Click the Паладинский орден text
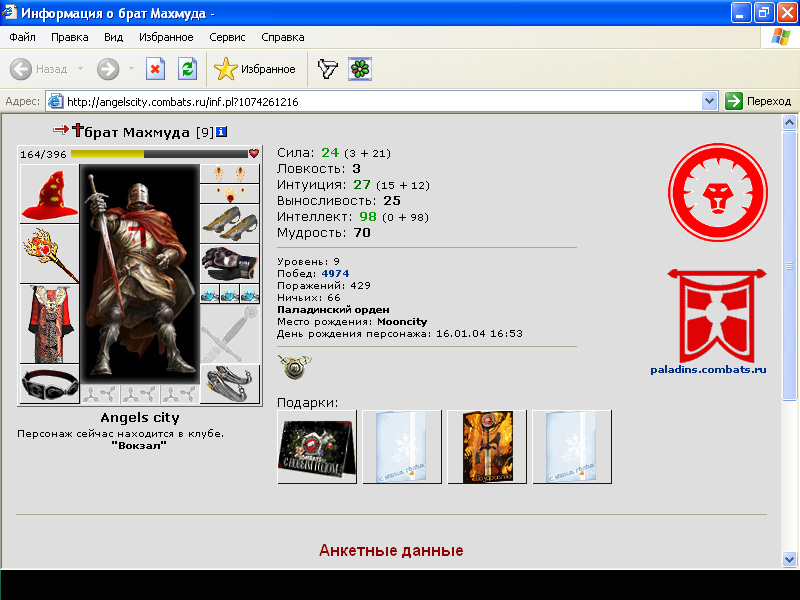800x600 pixels. tap(333, 310)
